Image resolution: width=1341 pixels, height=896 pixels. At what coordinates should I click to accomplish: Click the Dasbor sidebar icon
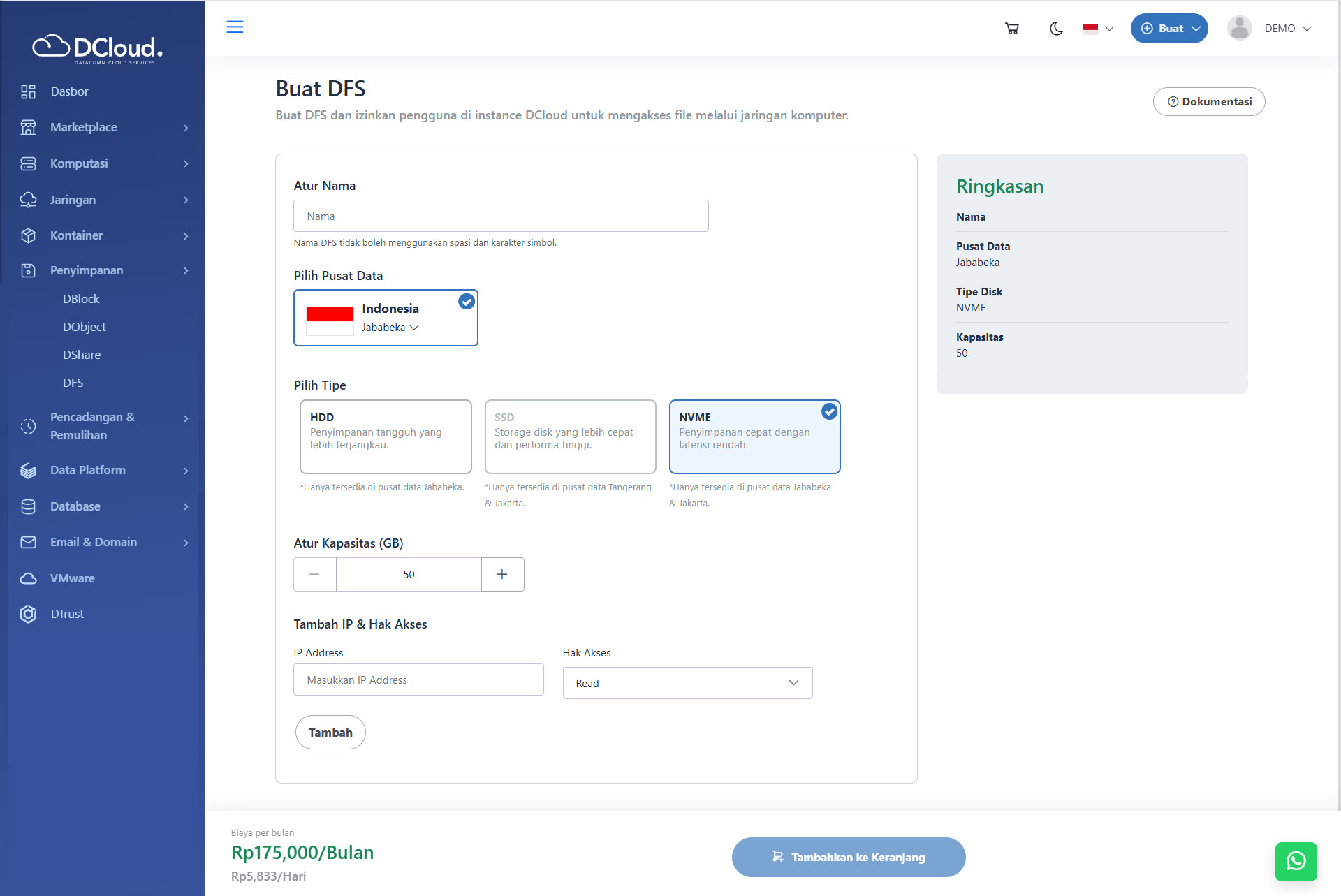[28, 91]
